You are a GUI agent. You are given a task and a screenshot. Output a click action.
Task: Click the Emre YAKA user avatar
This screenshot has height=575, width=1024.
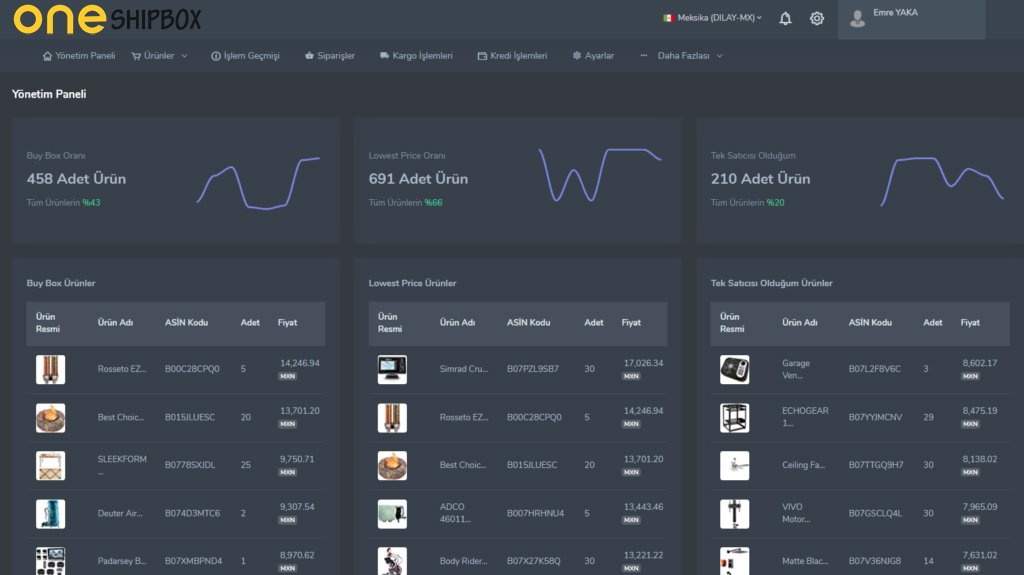[x=857, y=19]
